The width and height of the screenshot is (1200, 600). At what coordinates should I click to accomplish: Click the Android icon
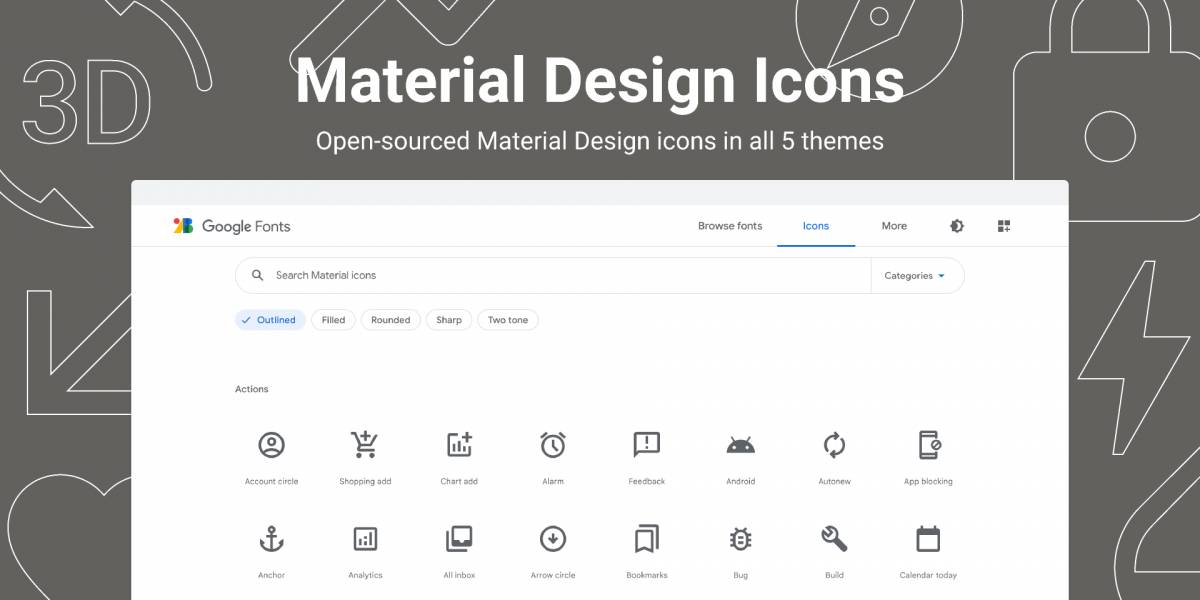[x=740, y=445]
